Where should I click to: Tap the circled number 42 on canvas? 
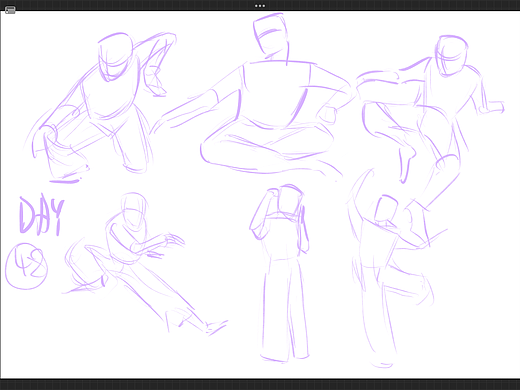coord(26,266)
